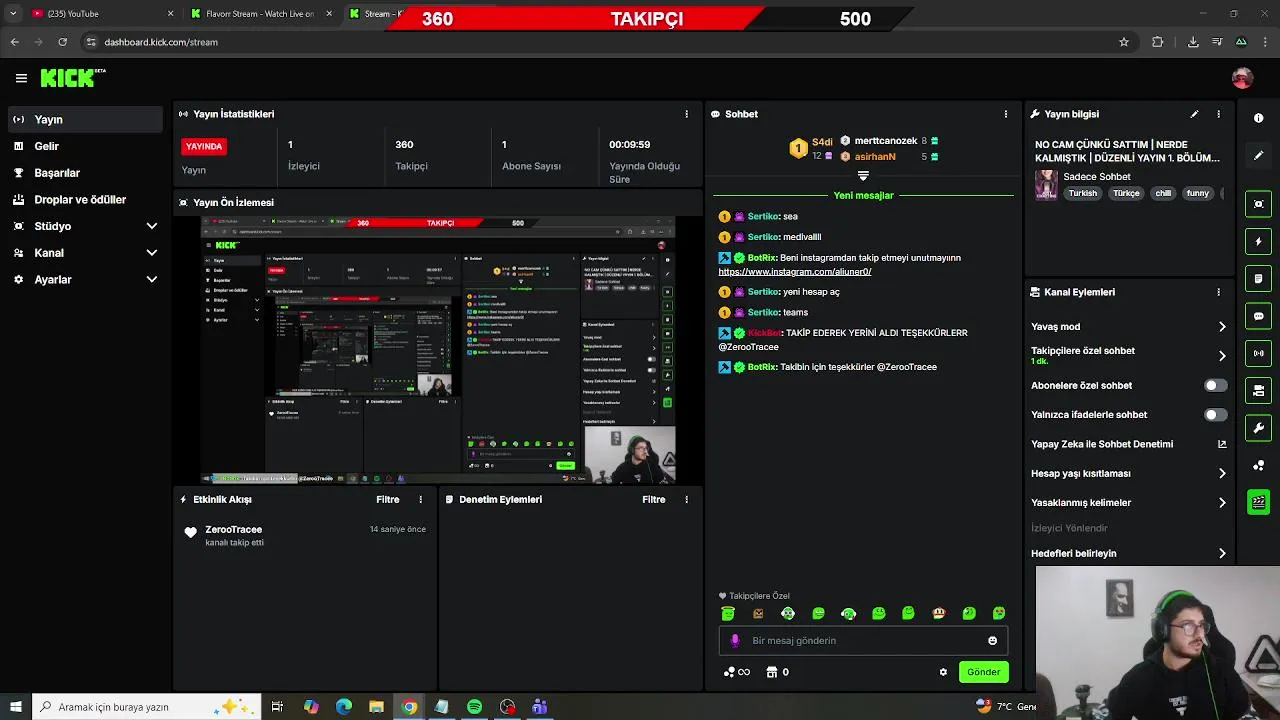Toggle the lightning bolt panel icon in sidebar

(x=1258, y=241)
